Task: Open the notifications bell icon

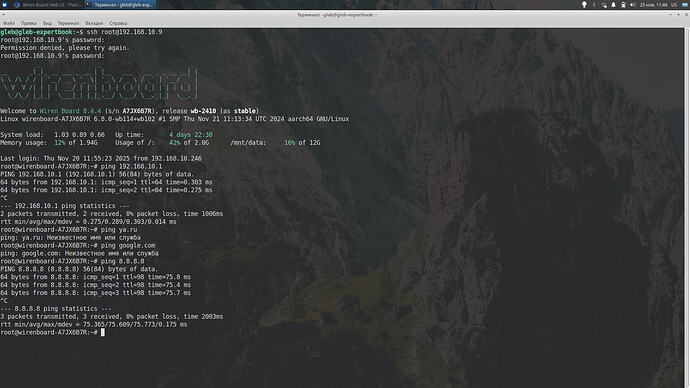Action: click(613, 5)
